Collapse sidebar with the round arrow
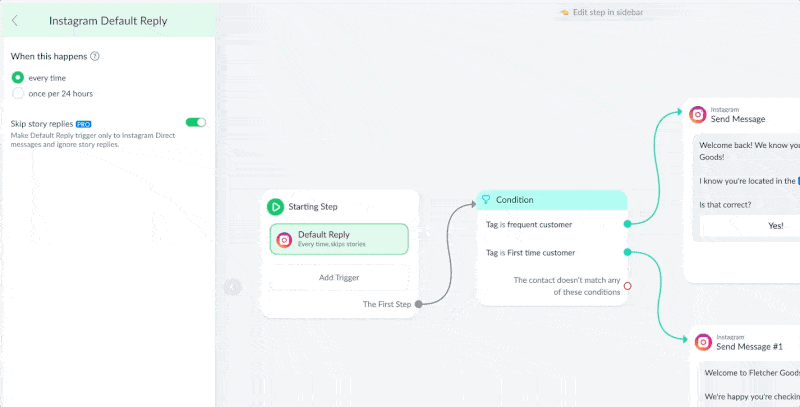The width and height of the screenshot is (800, 407). [233, 287]
